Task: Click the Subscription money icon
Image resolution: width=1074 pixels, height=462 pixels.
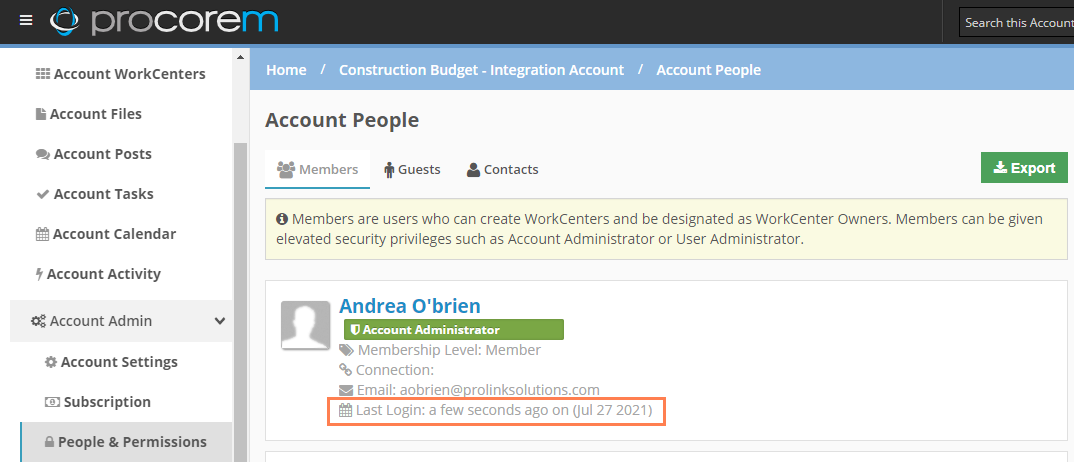Action: point(52,402)
